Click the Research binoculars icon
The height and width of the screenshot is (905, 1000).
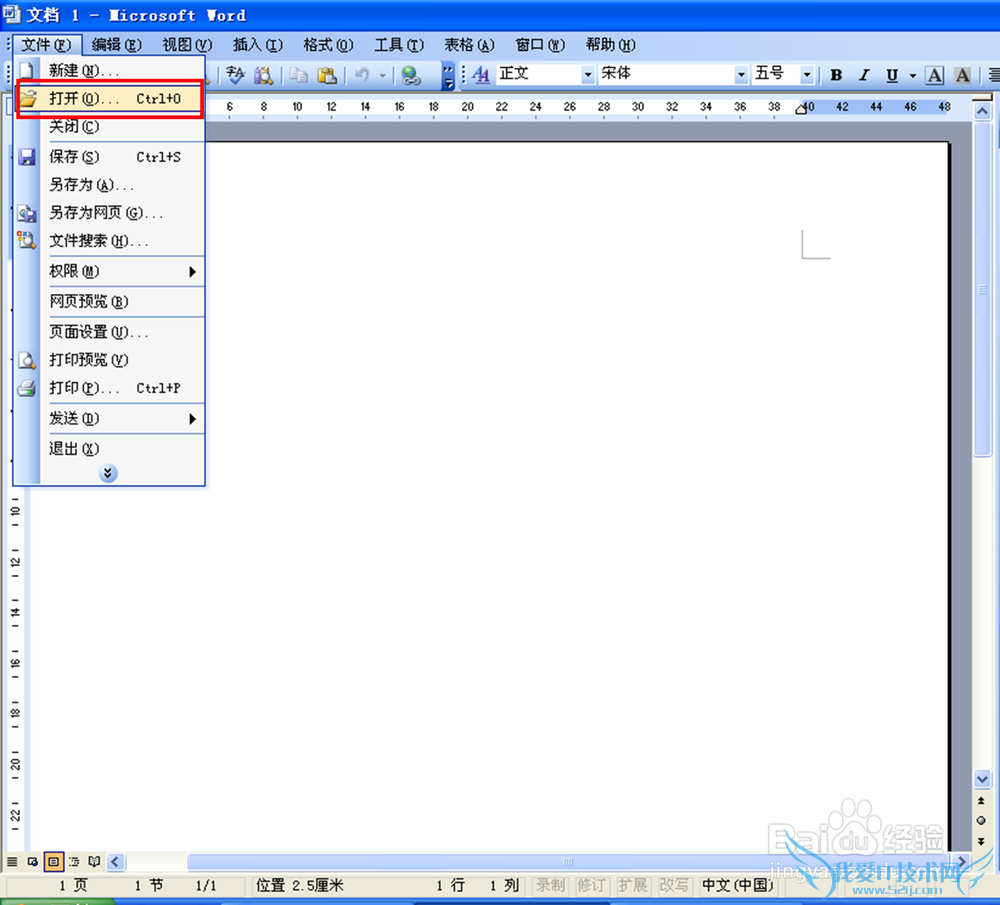[x=263, y=75]
